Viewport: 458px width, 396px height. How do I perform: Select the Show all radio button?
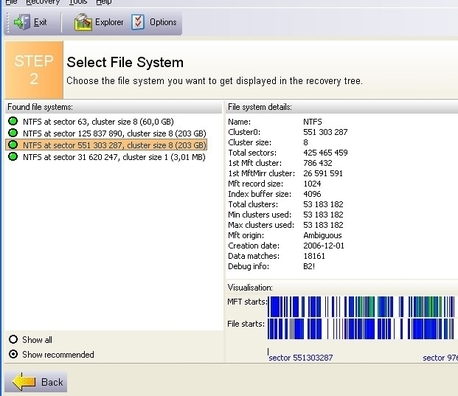point(13,340)
